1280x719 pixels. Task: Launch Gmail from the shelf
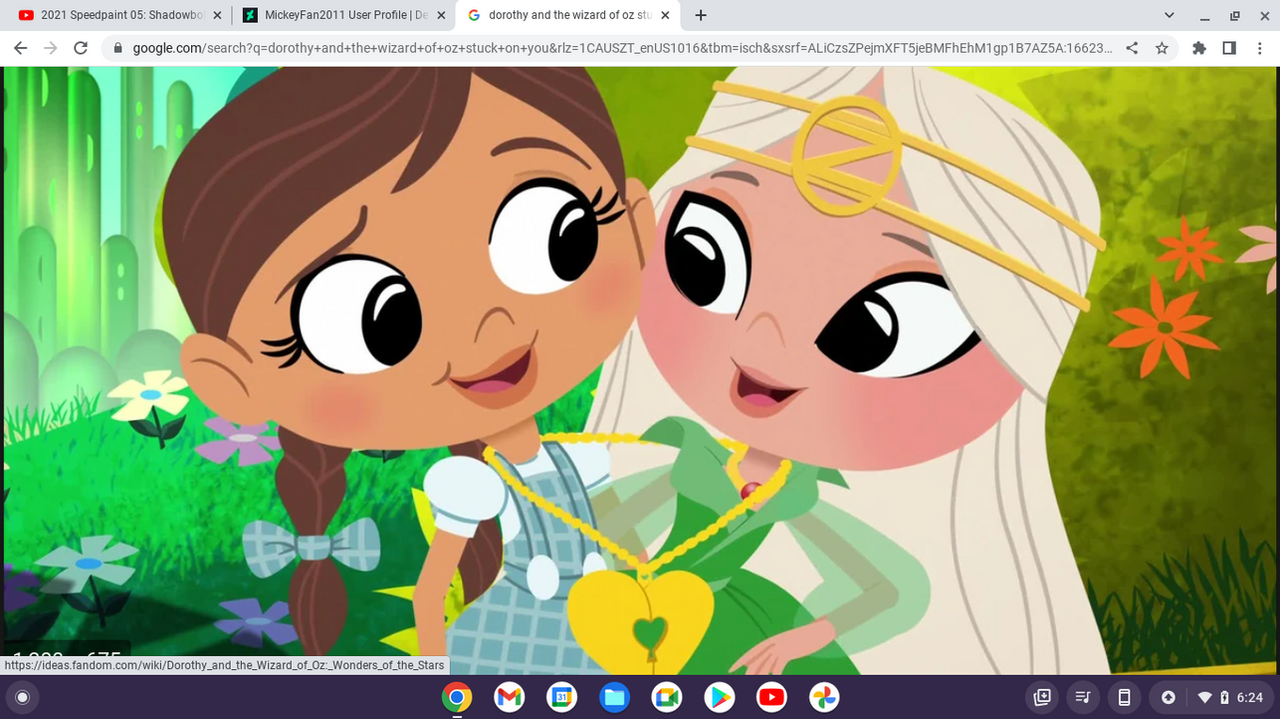coord(509,697)
